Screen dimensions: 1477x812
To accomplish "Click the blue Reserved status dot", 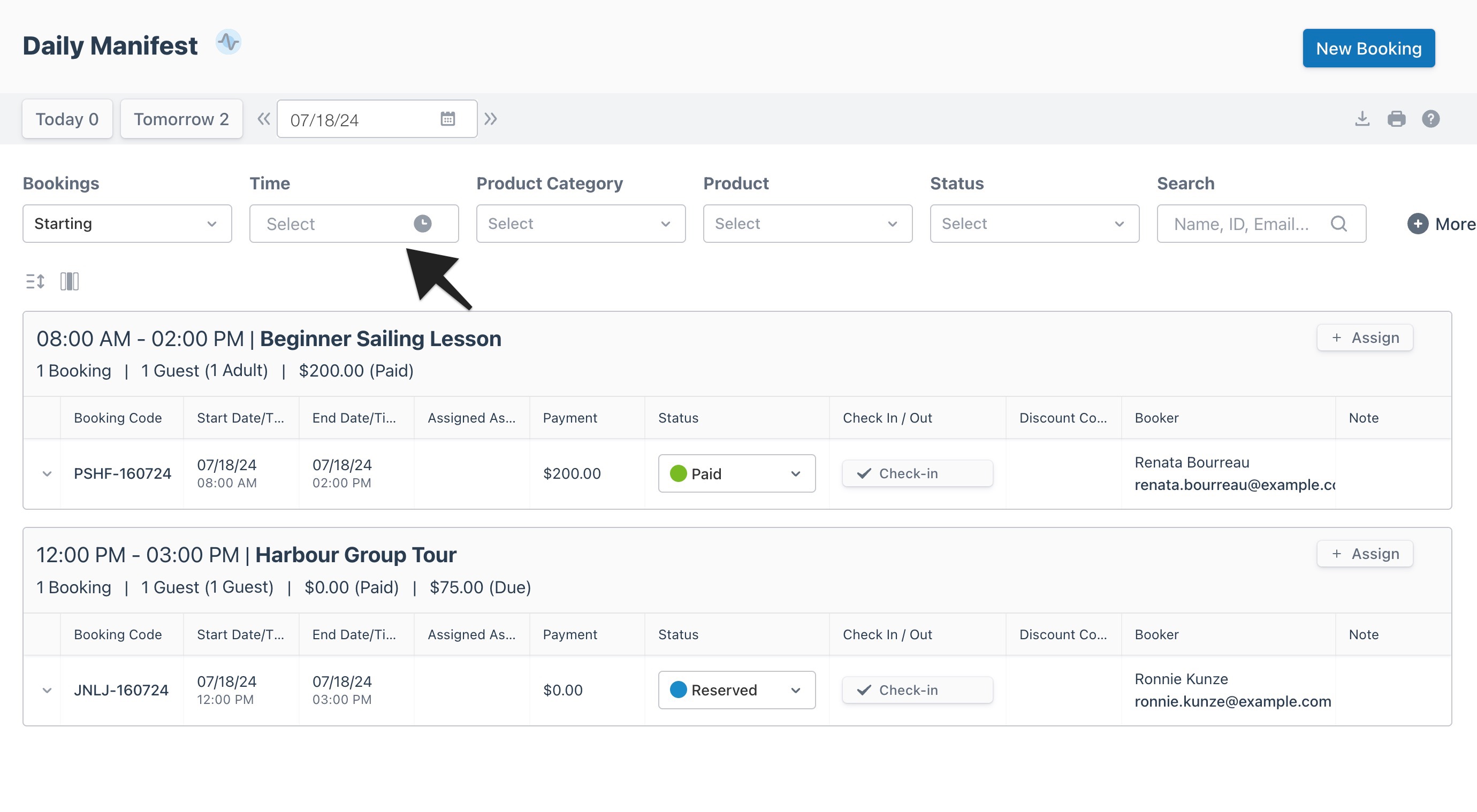I will click(679, 690).
